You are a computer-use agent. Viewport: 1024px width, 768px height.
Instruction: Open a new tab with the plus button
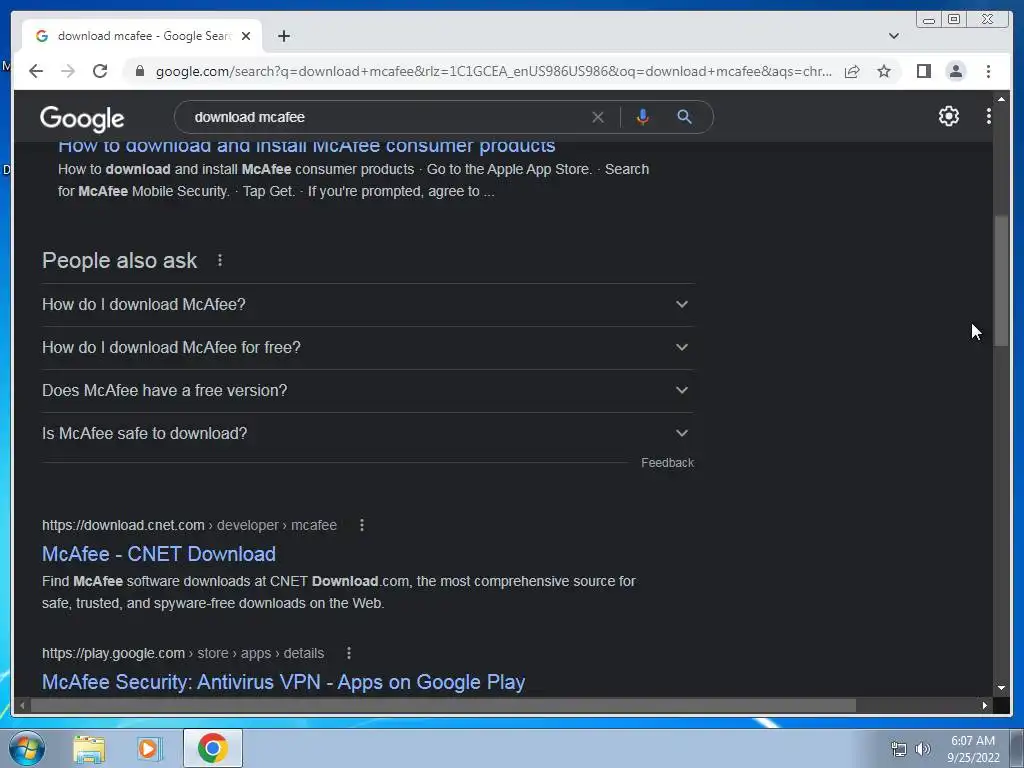click(283, 36)
